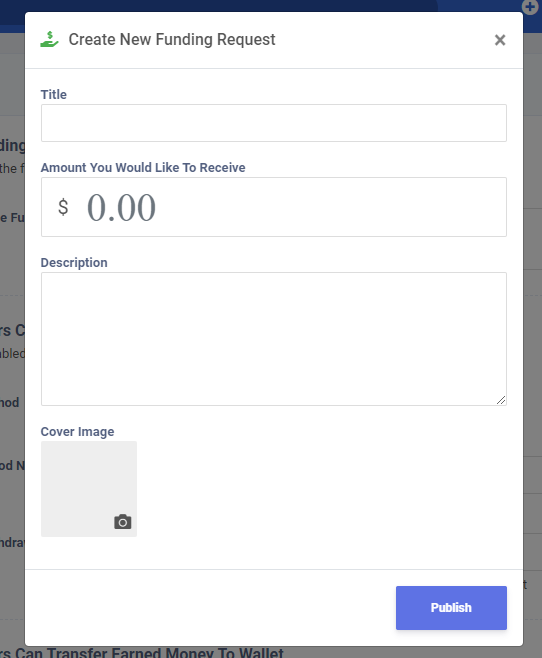Click blank space right of cover image box
Screen dimensions: 542x658
(321, 488)
